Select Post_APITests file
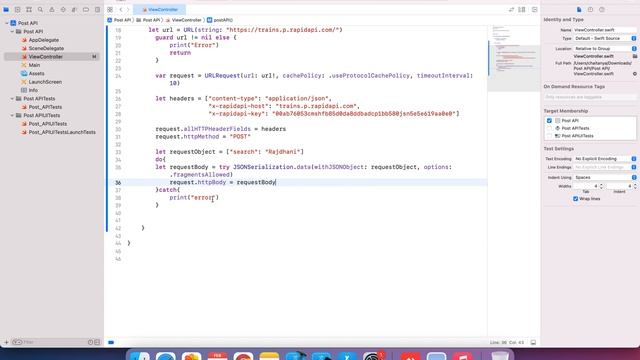The height and width of the screenshot is (360, 640). pos(45,107)
